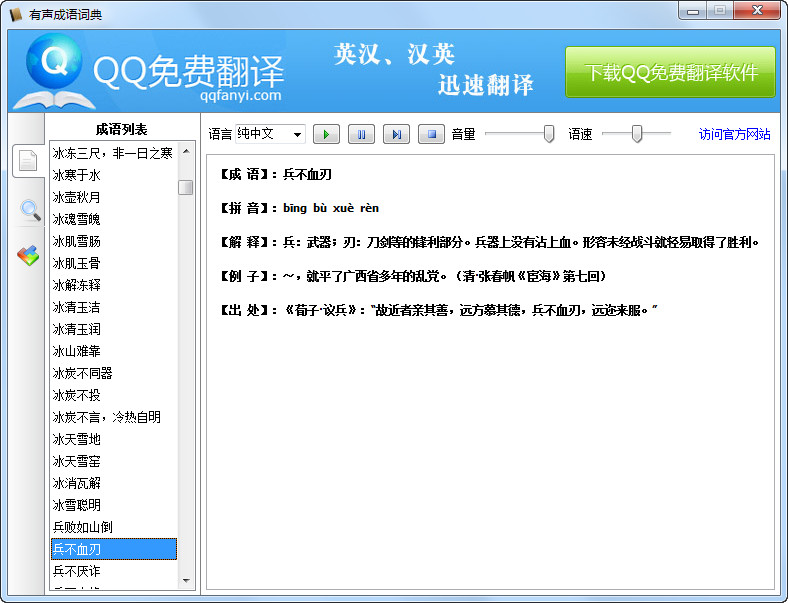This screenshot has height=603, width=788.
Task: Skip to the next idiom
Action: tap(397, 134)
